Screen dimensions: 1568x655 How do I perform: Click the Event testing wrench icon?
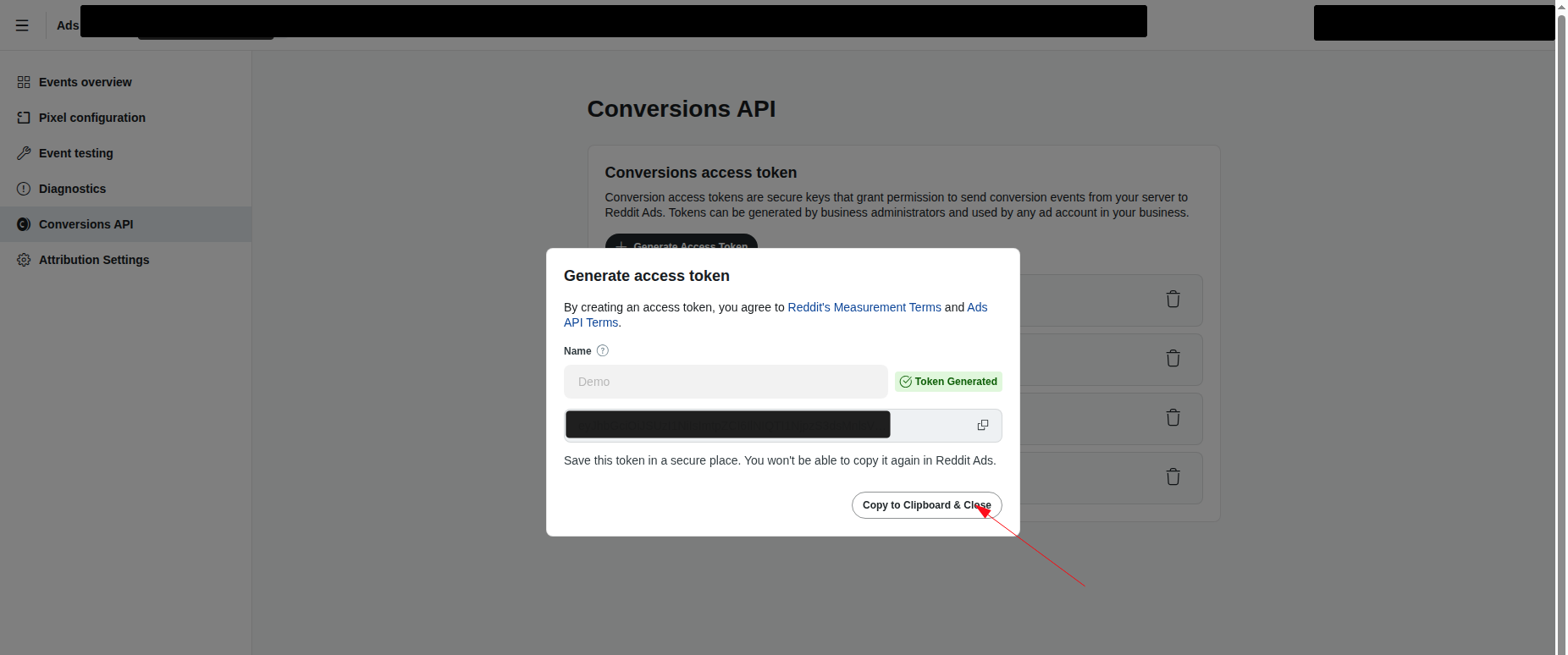click(24, 153)
